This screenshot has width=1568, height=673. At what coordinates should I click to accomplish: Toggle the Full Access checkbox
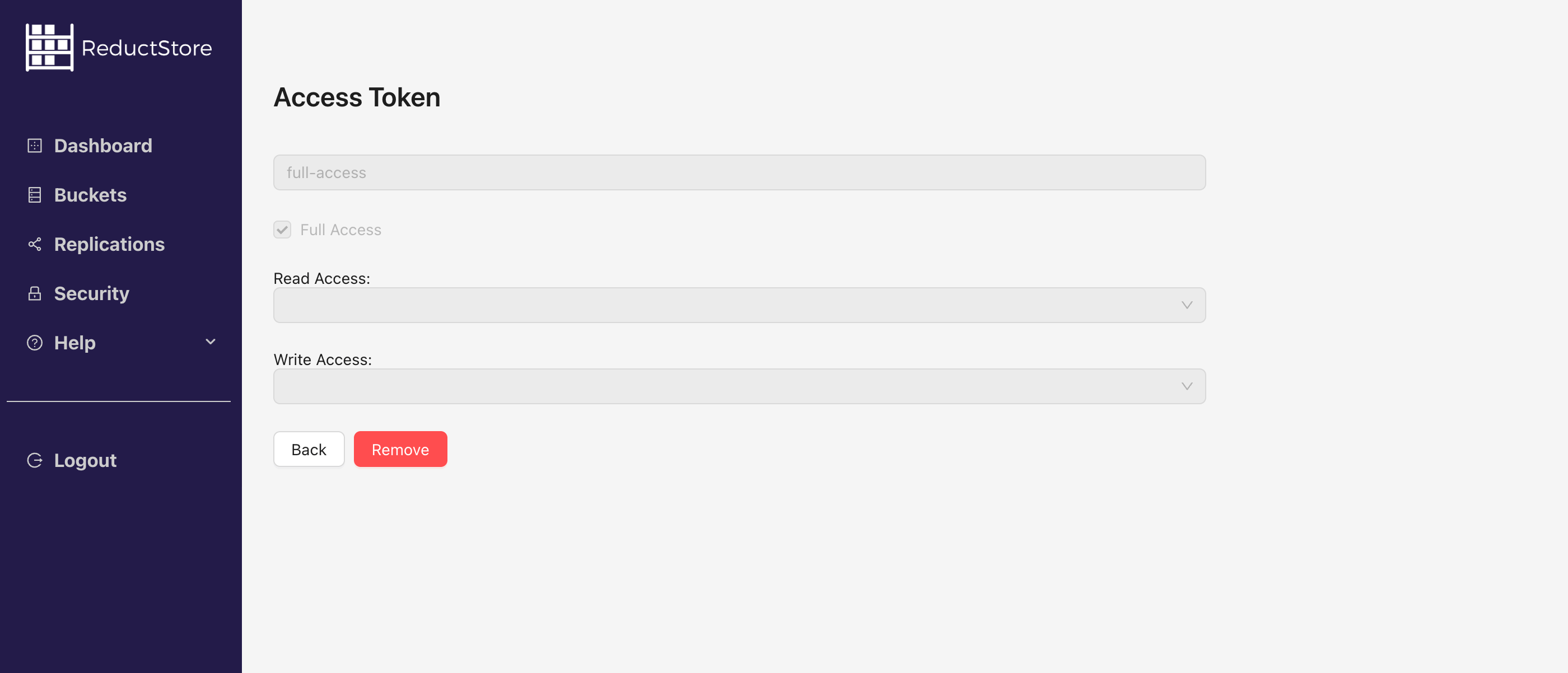point(282,230)
